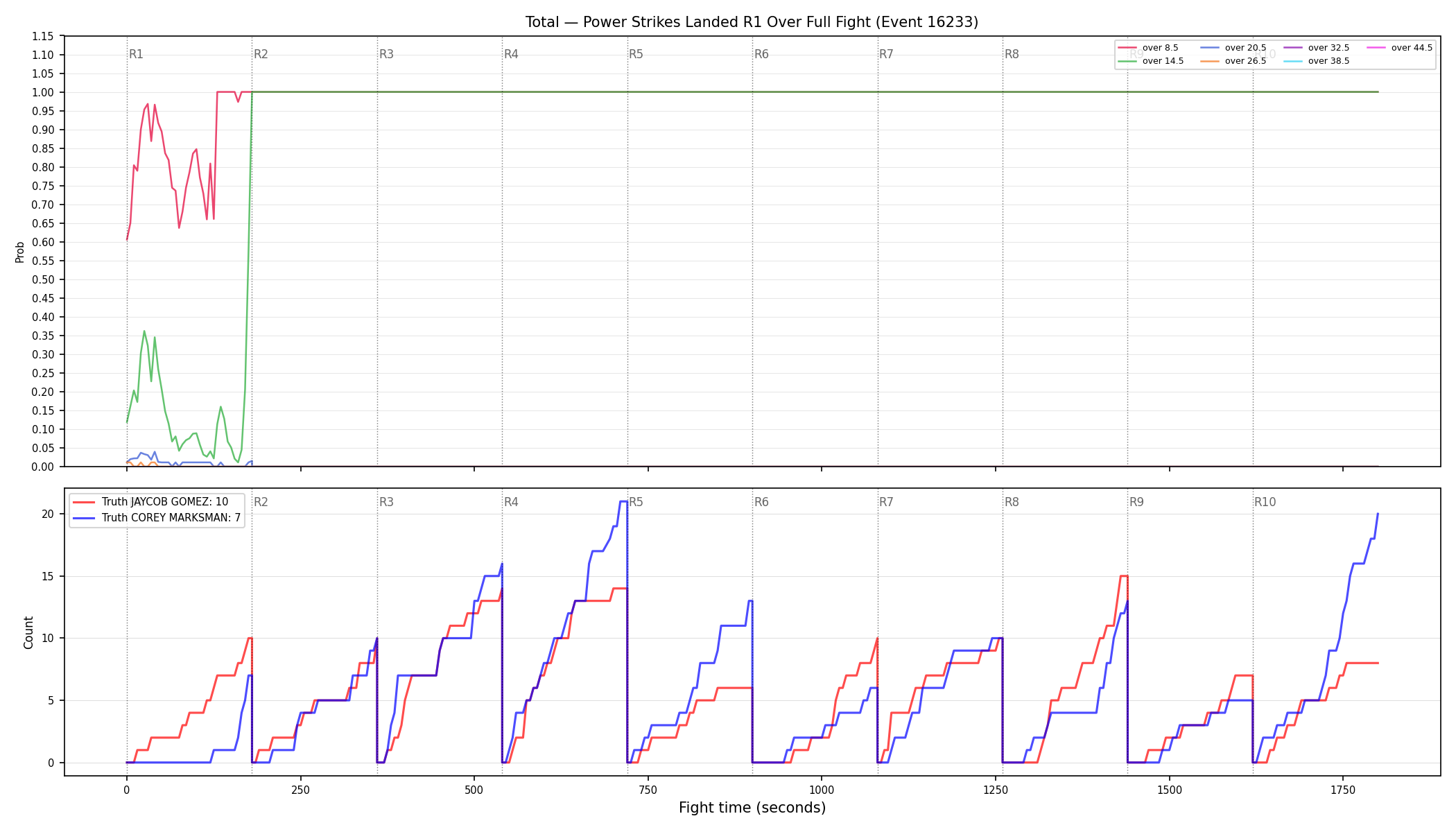Select the 'over 14.5' legend entry
Image resolution: width=1456 pixels, height=832 pixels.
point(1150,61)
